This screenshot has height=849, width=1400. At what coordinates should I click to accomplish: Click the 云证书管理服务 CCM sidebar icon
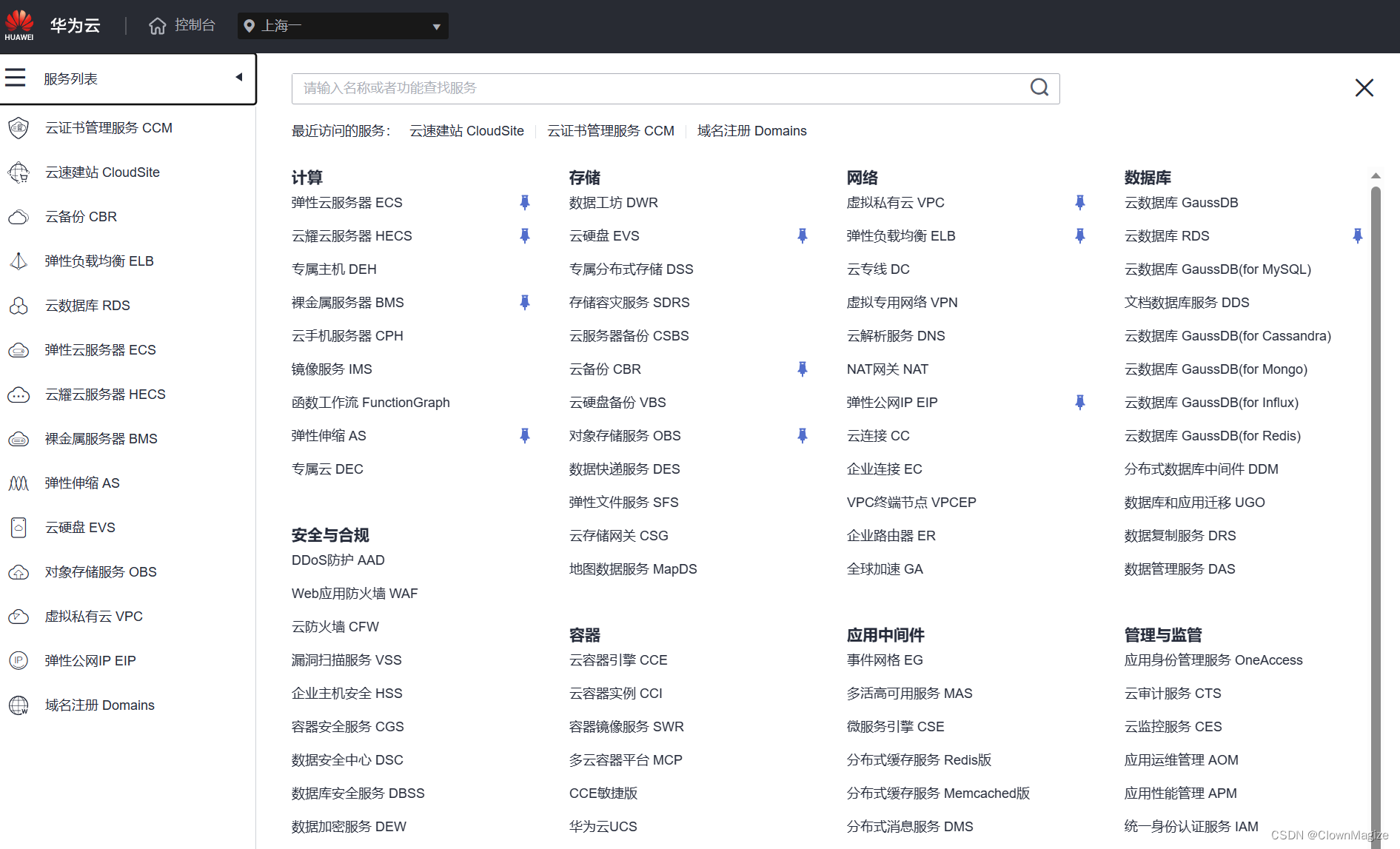click(19, 128)
